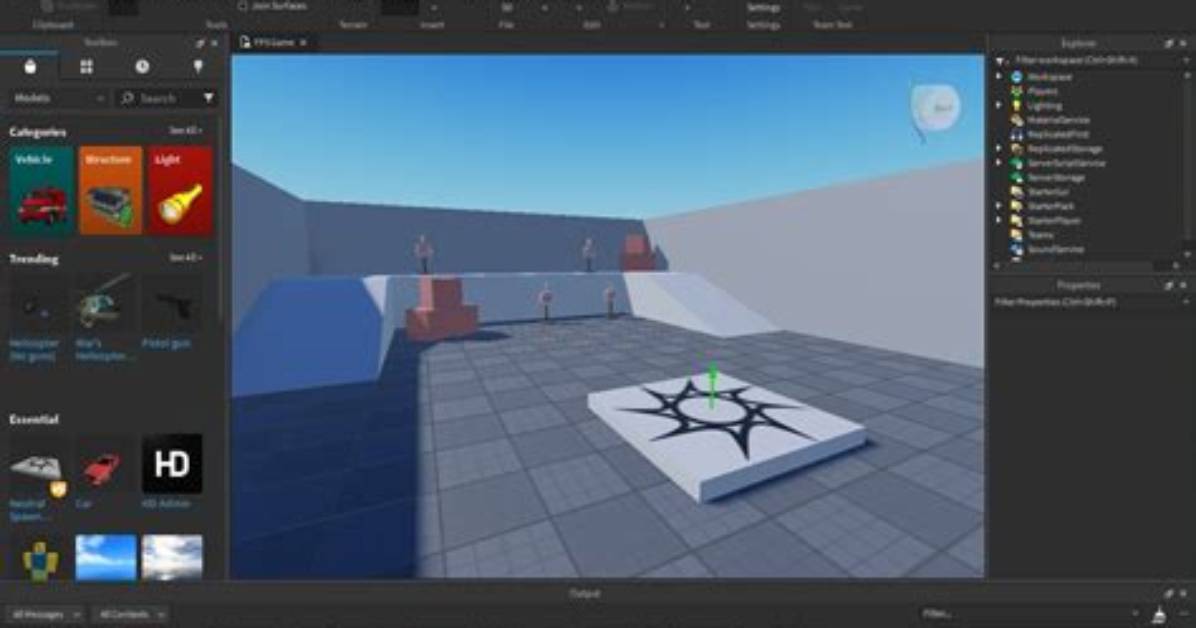Insert the Helicopter (no guns) model
The width and height of the screenshot is (1196, 628).
35,318
